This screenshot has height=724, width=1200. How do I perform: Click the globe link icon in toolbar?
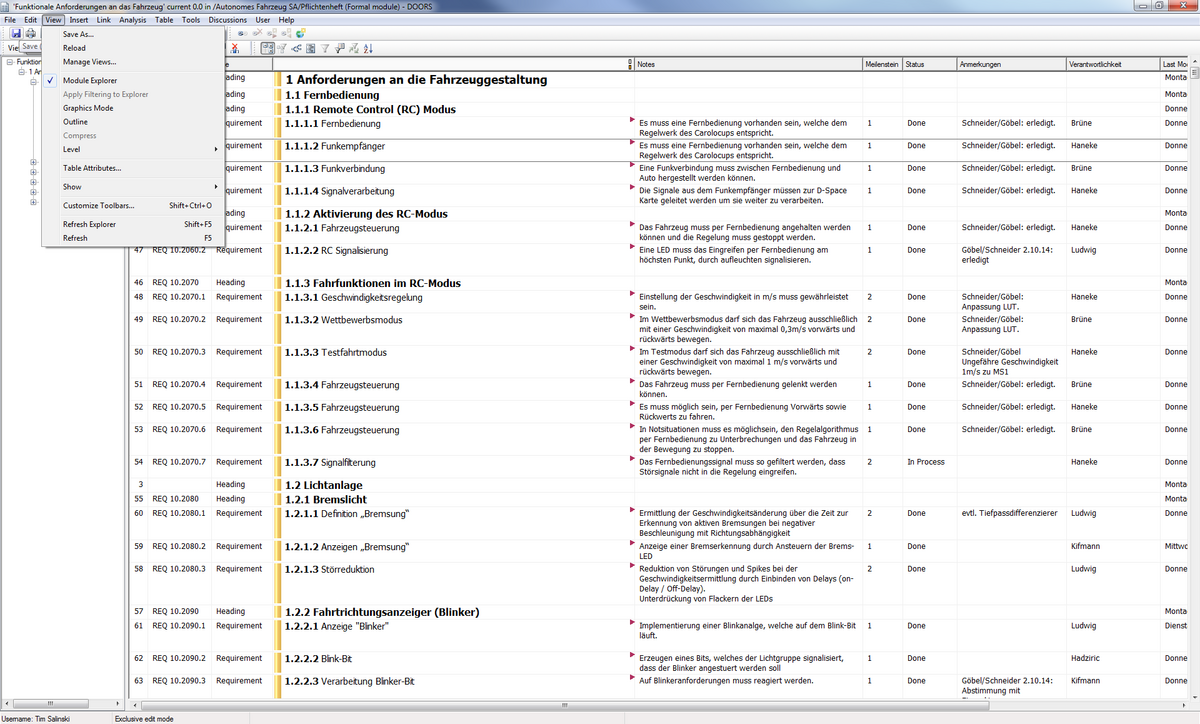point(300,34)
